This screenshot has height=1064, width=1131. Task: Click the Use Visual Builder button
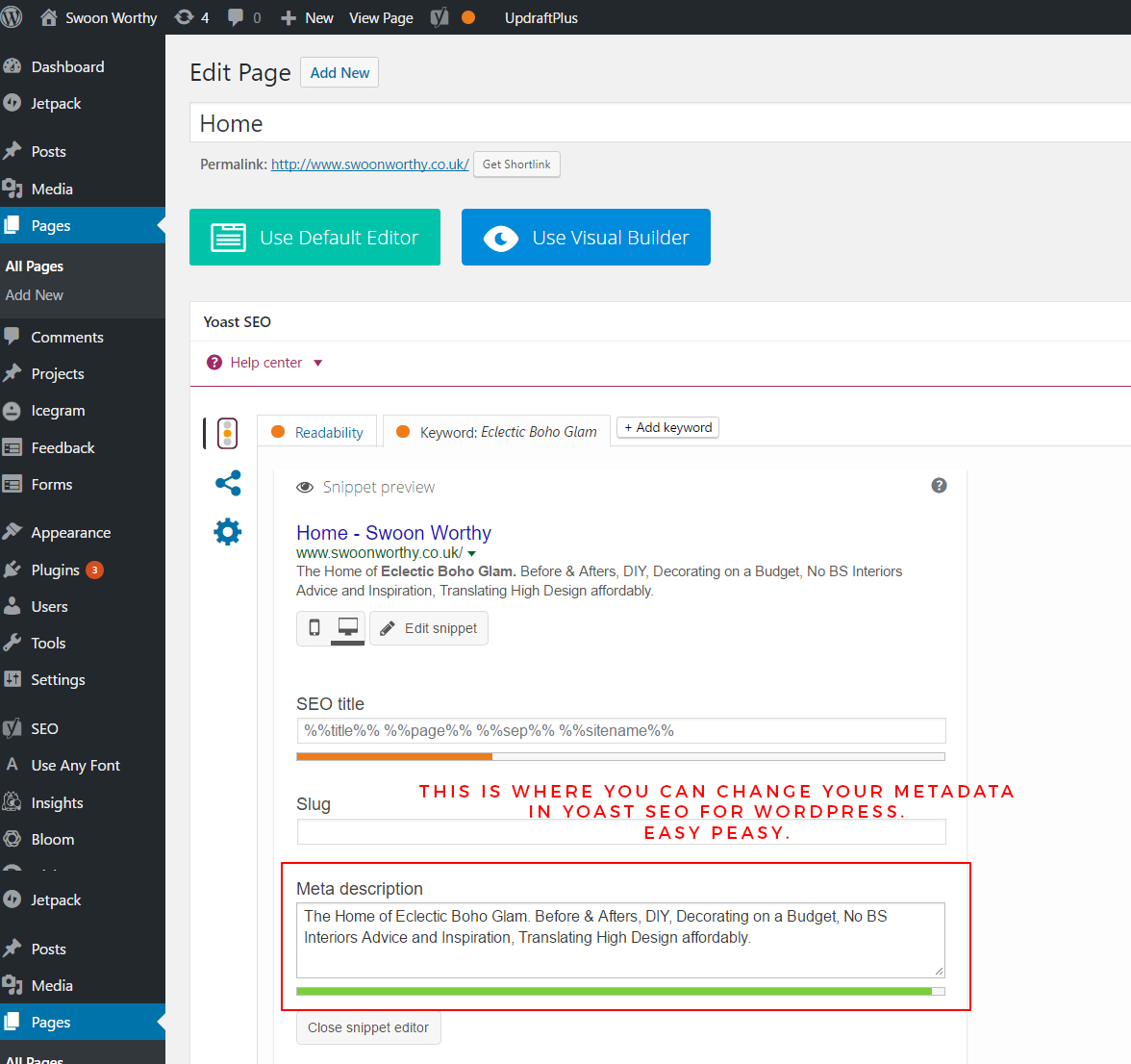(x=586, y=238)
